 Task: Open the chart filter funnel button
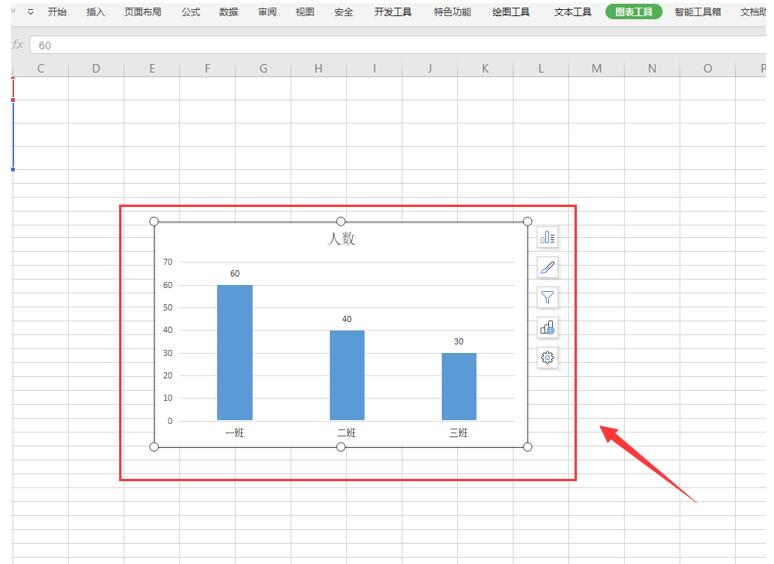tap(547, 298)
